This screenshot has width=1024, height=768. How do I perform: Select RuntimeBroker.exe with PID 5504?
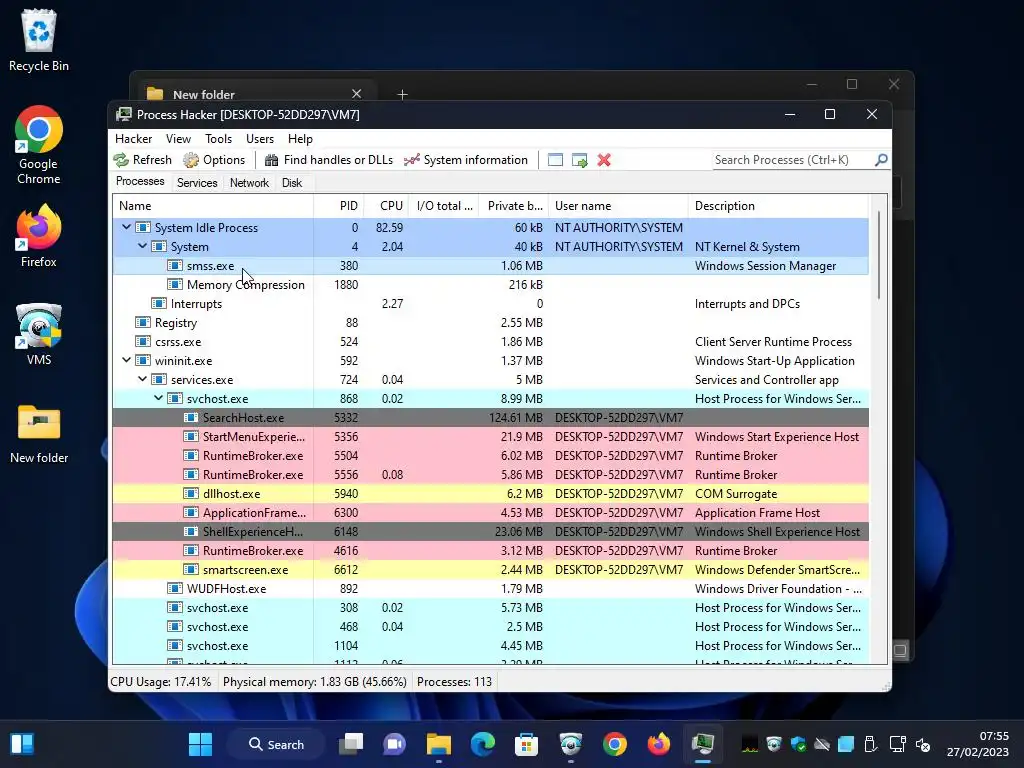490,455
